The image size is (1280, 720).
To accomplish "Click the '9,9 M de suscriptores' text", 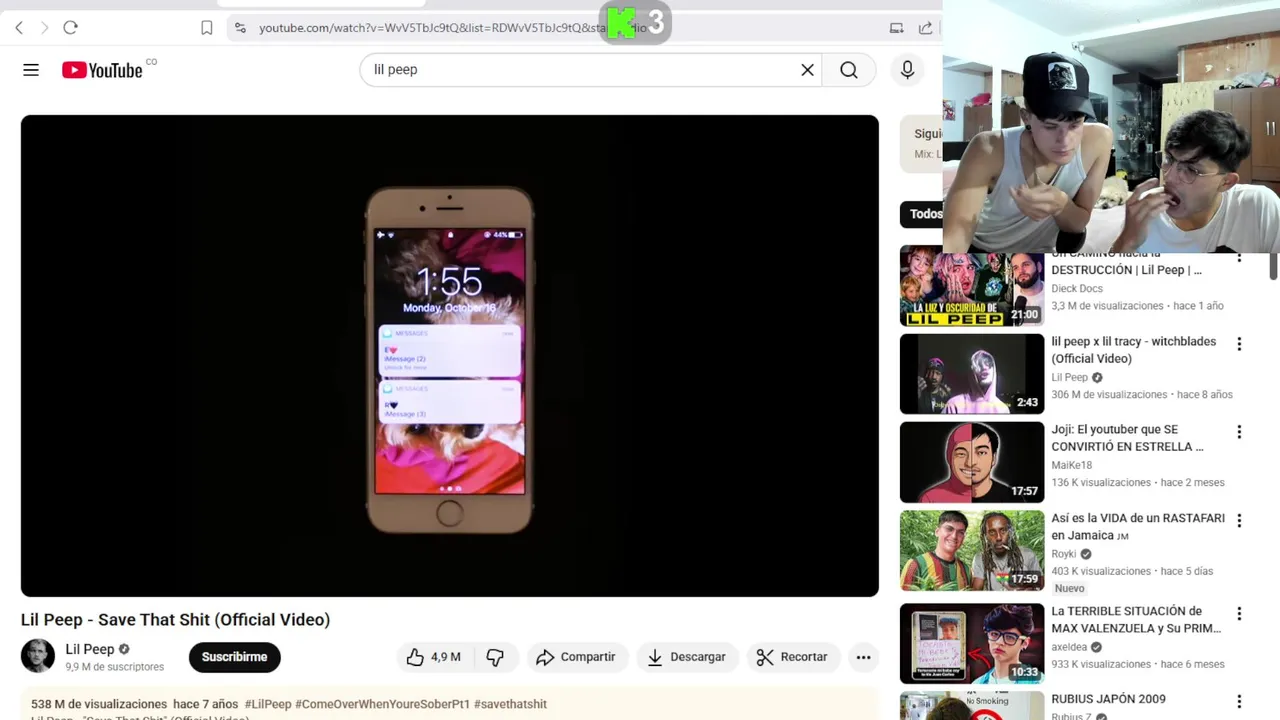I will [x=115, y=667].
